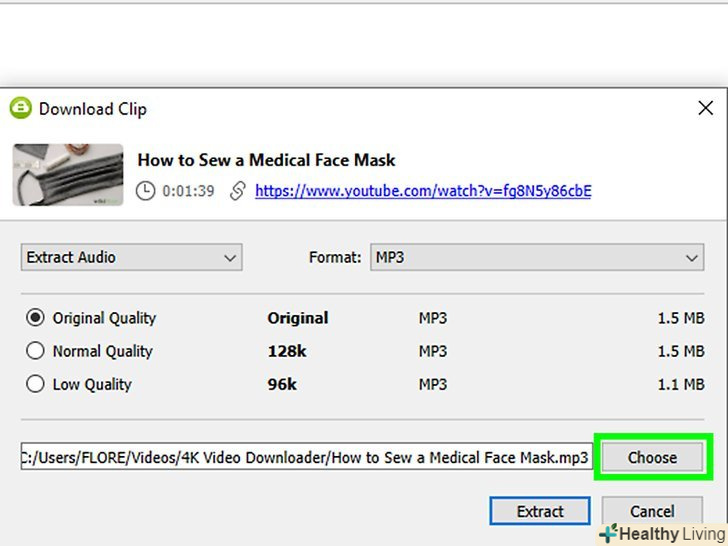Click MP3 in the Normal Quality row

click(433, 351)
